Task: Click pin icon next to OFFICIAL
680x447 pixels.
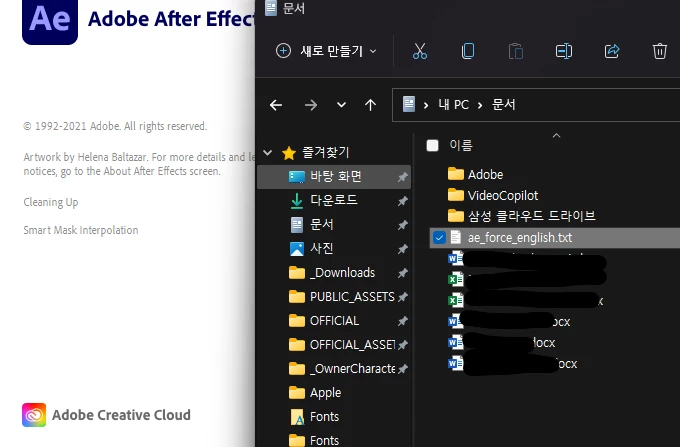Action: (x=403, y=321)
